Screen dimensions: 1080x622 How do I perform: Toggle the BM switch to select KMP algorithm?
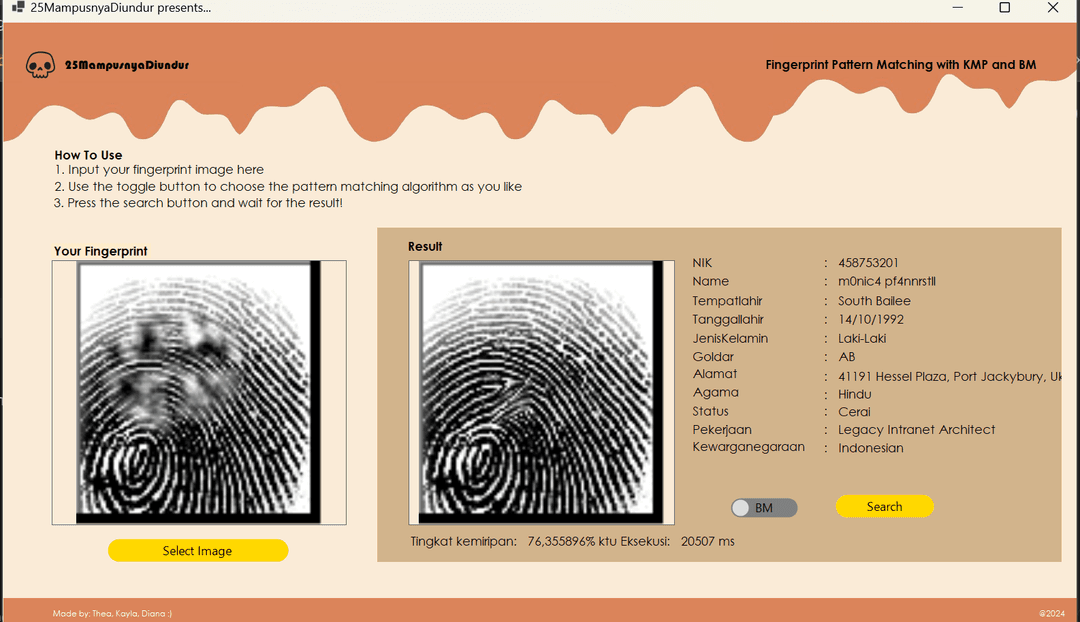coord(764,507)
